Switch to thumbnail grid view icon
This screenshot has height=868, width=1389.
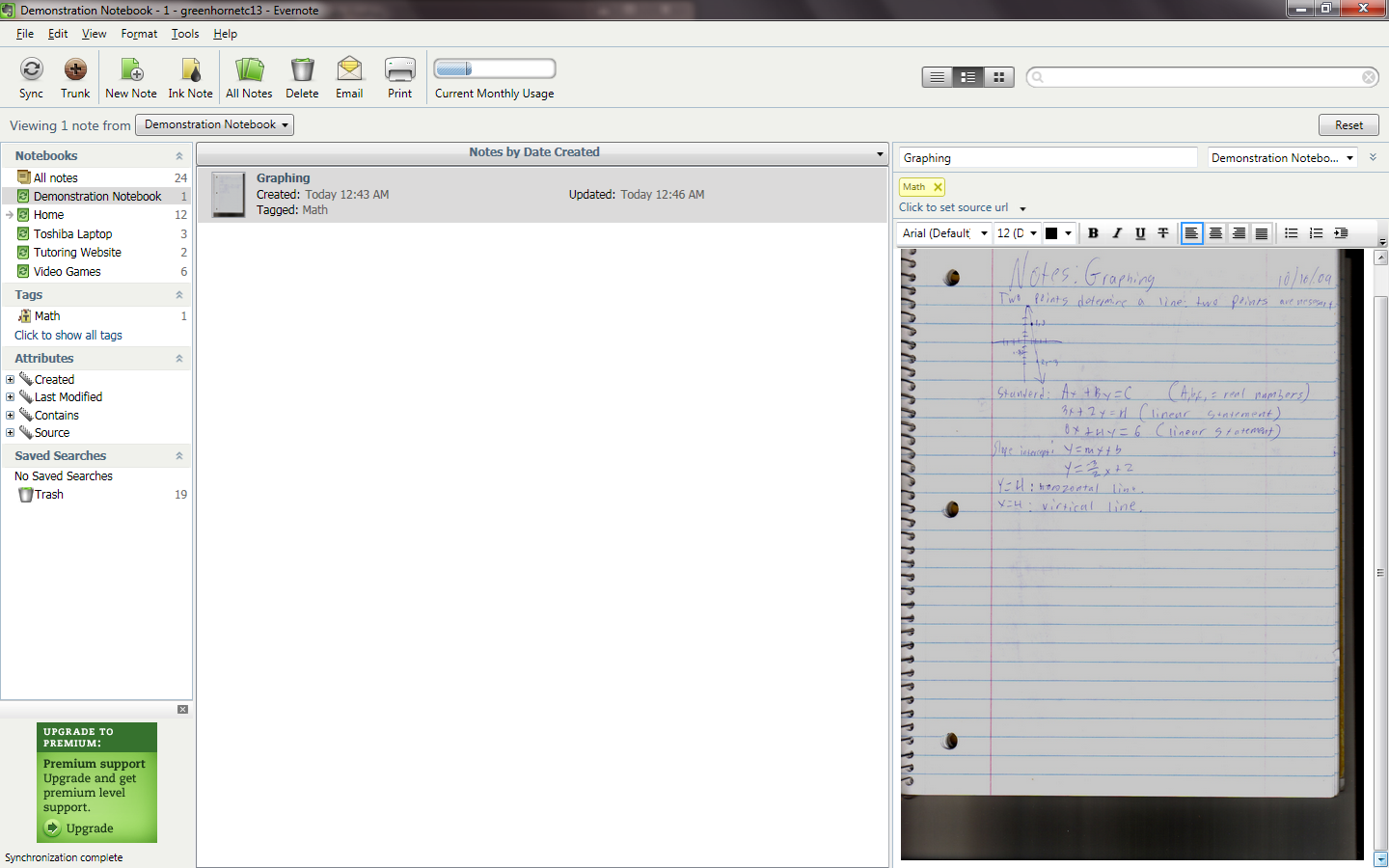[x=998, y=77]
